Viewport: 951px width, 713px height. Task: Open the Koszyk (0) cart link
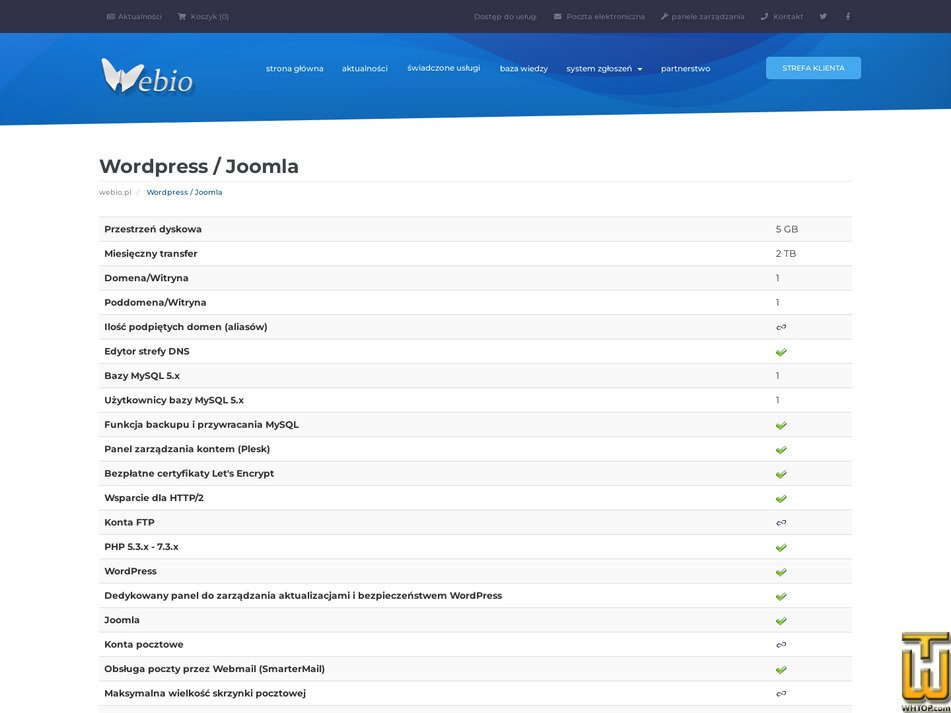[x=203, y=17]
